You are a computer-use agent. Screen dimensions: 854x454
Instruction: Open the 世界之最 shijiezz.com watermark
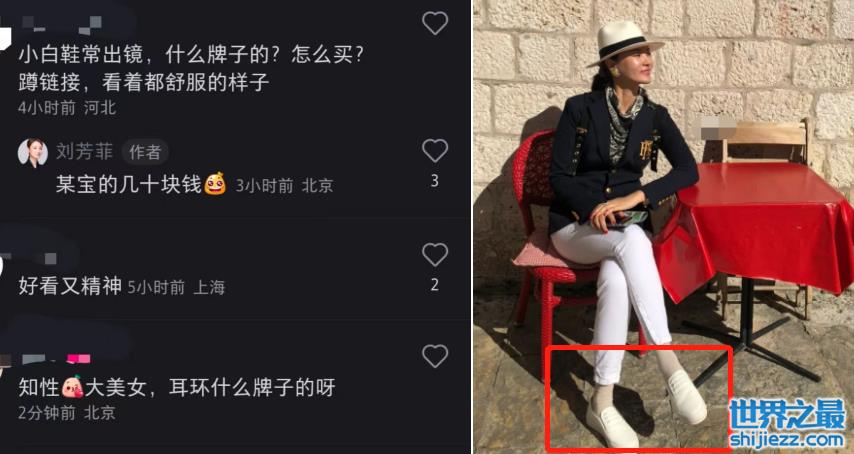tap(788, 424)
